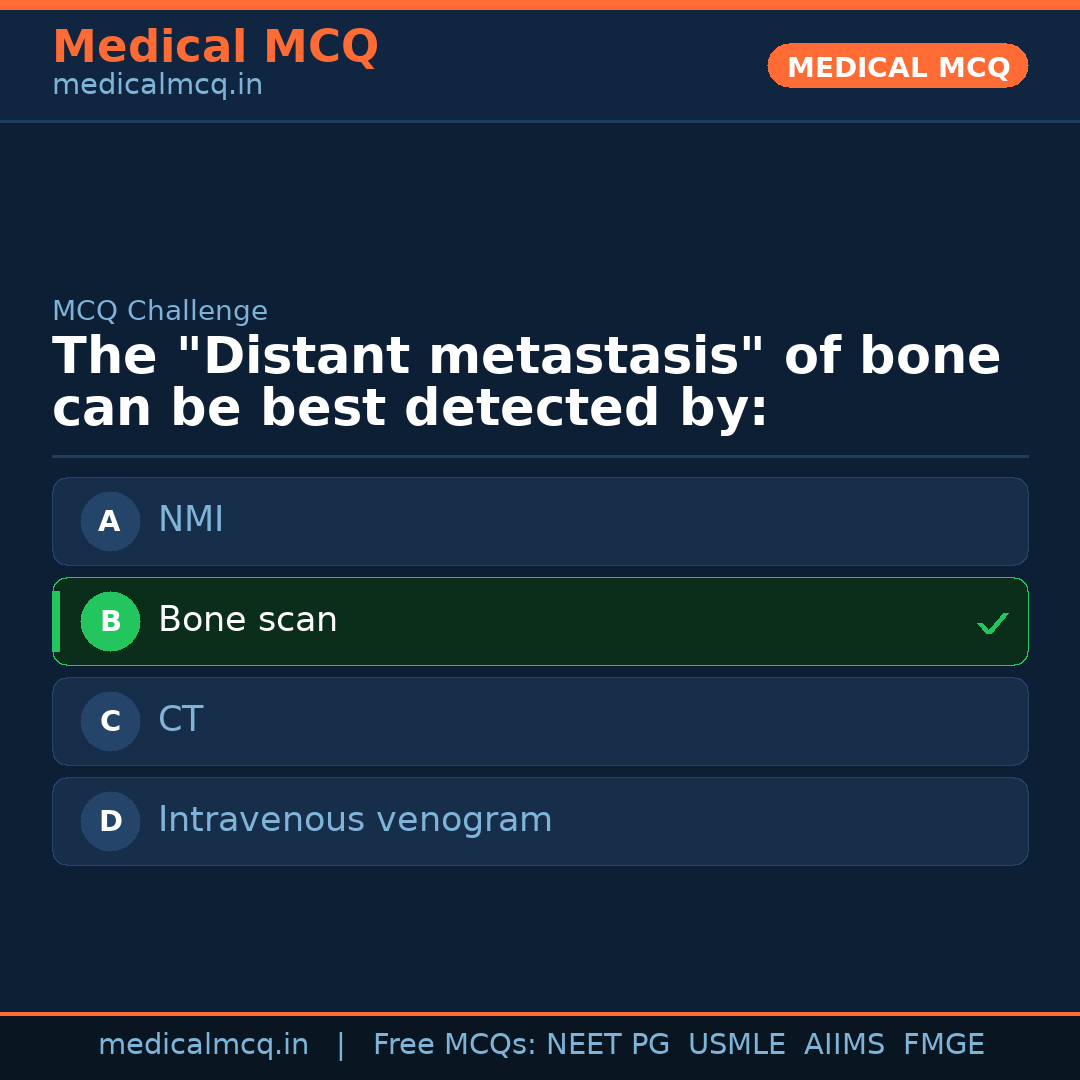
Task: Pick the Intravenous venogram answer text
Action: click(x=355, y=820)
